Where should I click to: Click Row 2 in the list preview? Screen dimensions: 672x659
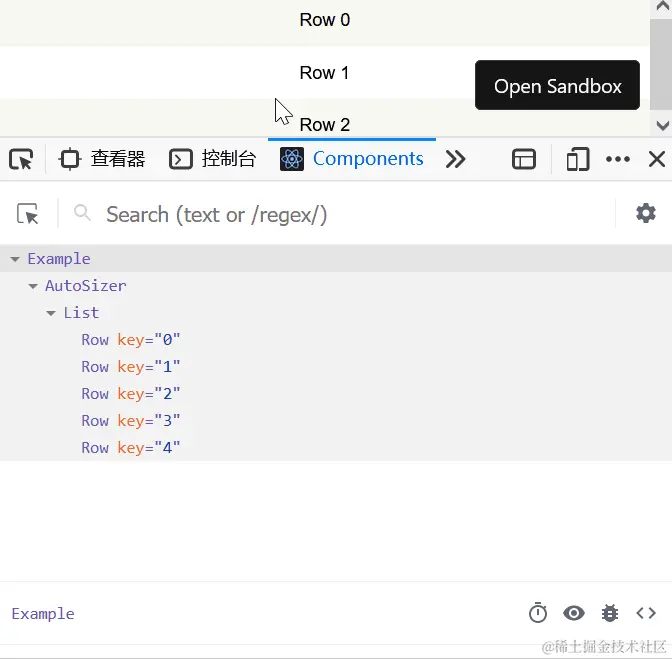coord(324,125)
